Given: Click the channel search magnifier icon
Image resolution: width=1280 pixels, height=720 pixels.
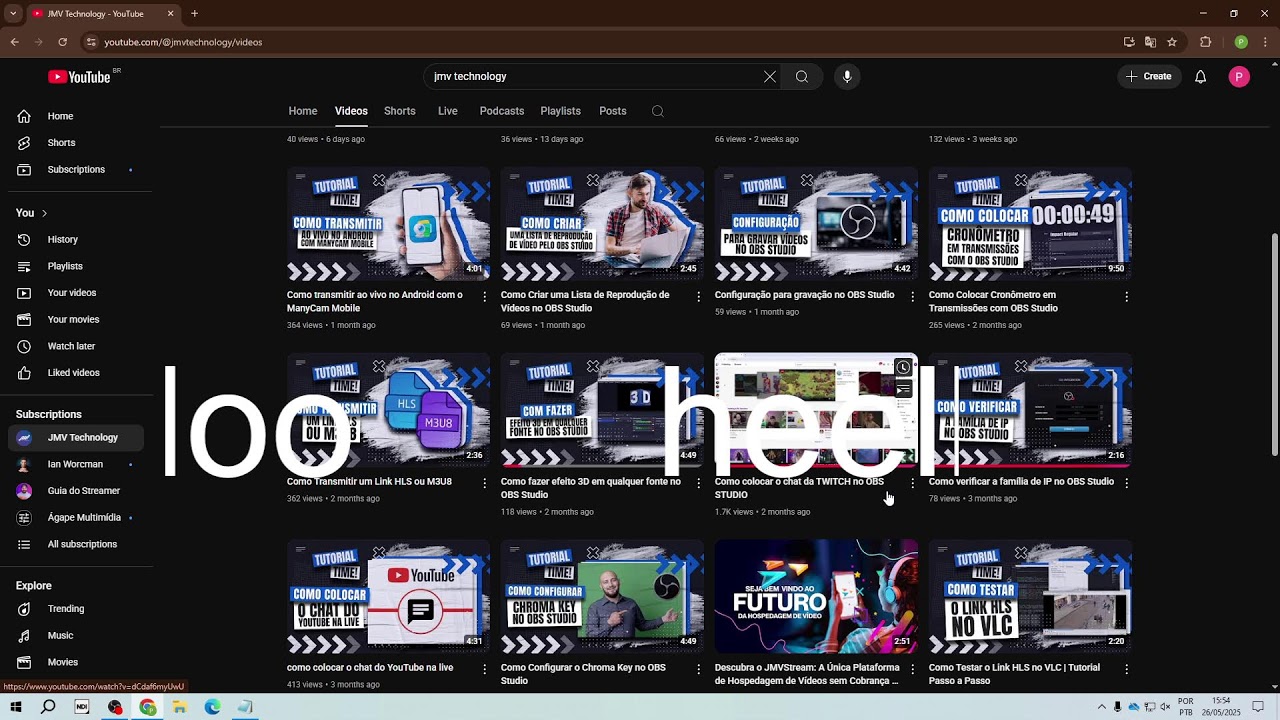Looking at the screenshot, I should 657,111.
